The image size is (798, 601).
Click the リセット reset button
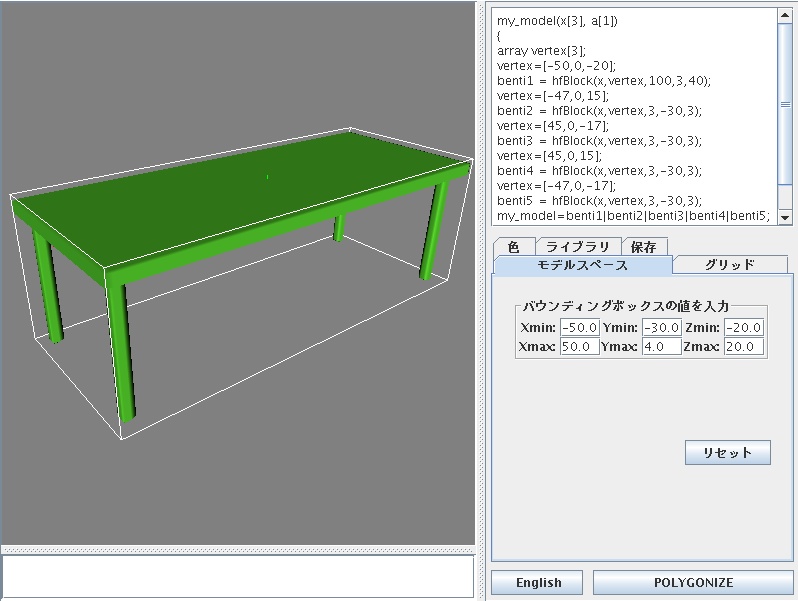pyautogui.click(x=728, y=452)
